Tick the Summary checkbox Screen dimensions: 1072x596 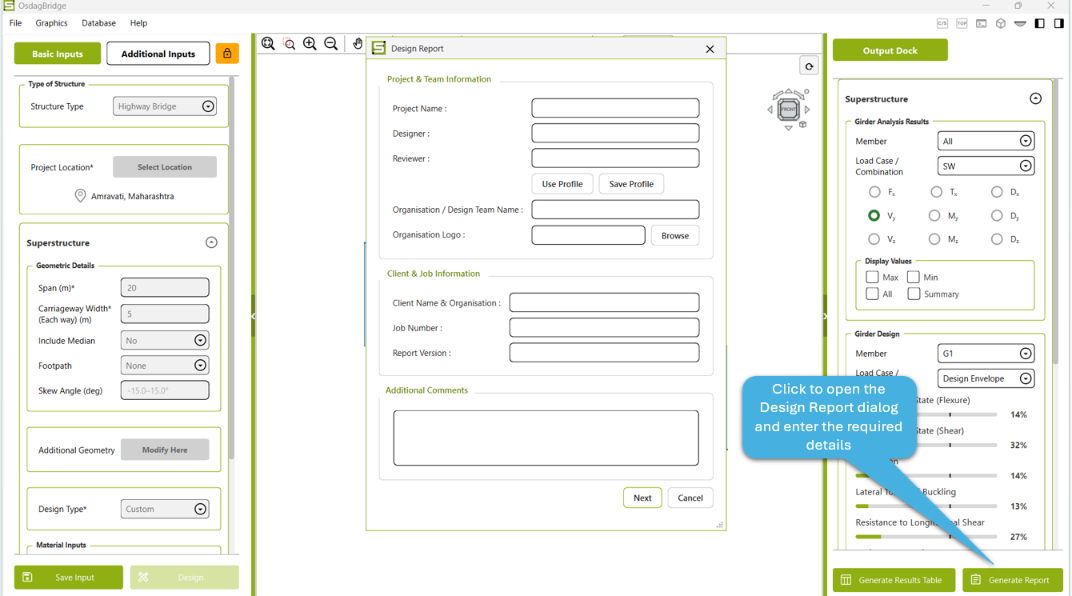(913, 294)
